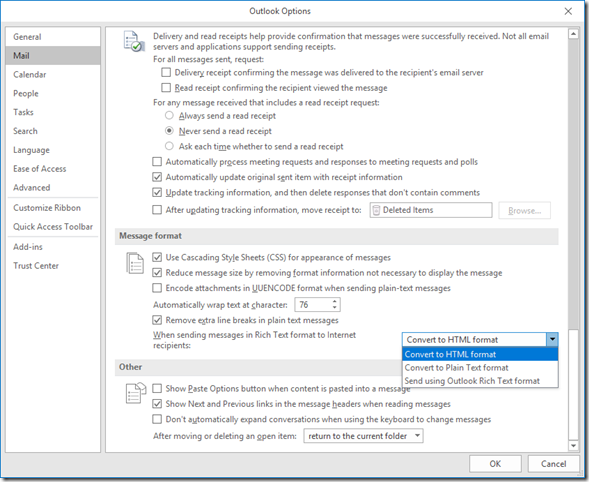This screenshot has height=482, width=589.
Task: Increase wrap text character stepper value
Action: click(x=334, y=301)
